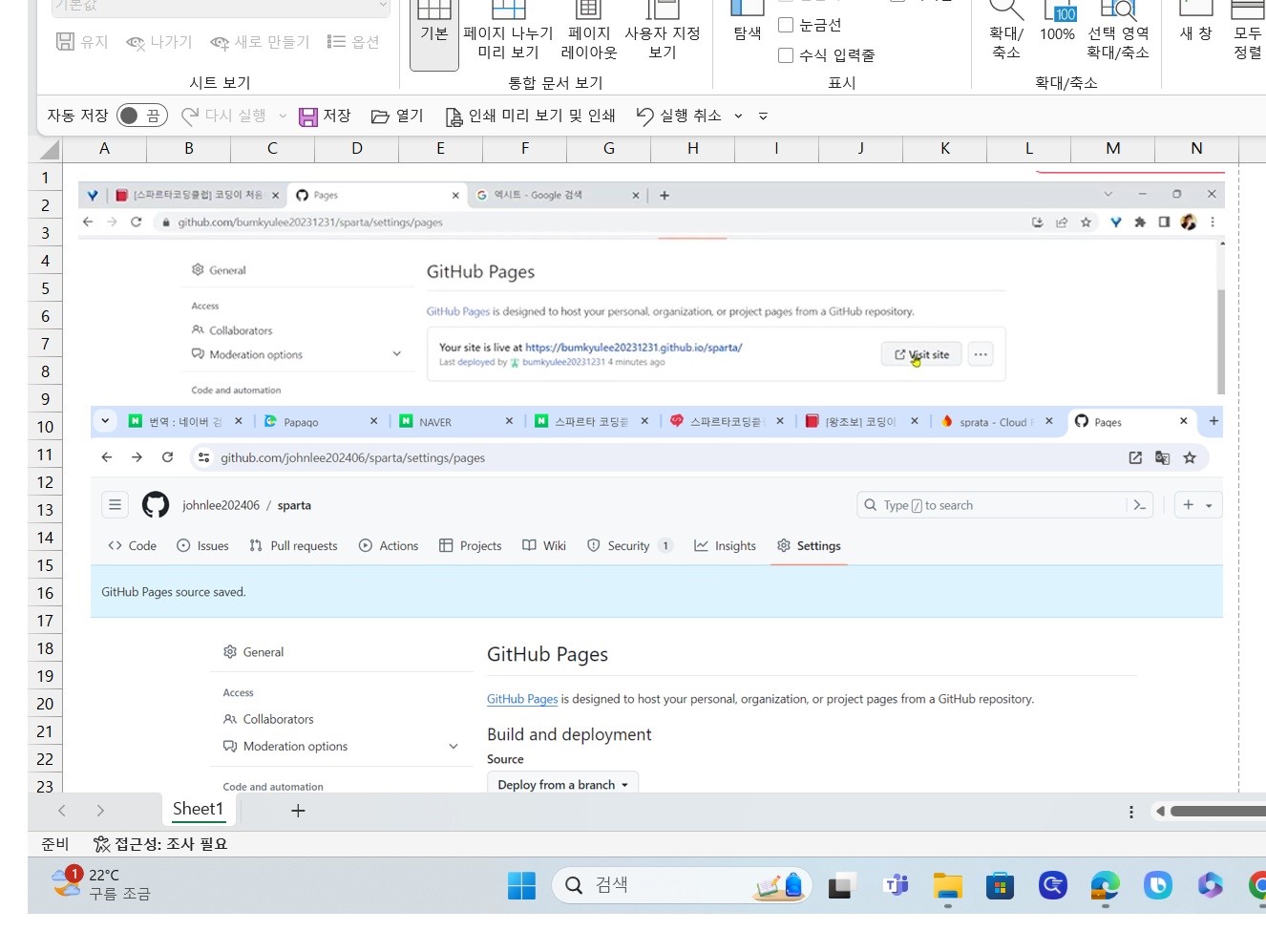1266x952 pixels.
Task: Switch to the 기본 (Normal) workbook view
Action: point(434,33)
